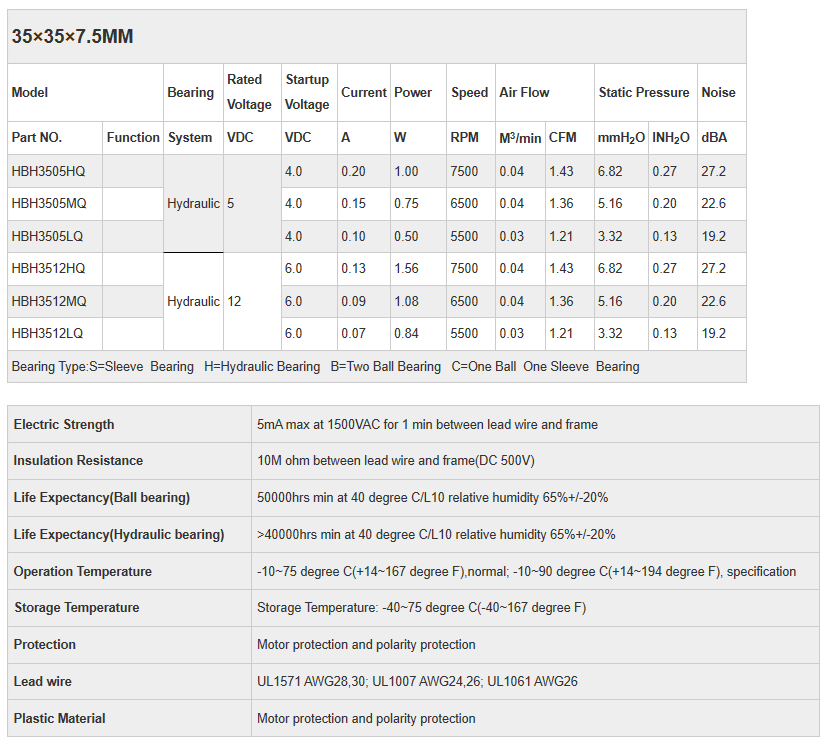Click the Insulation Resistance row label
The height and width of the screenshot is (751, 828).
tap(78, 460)
